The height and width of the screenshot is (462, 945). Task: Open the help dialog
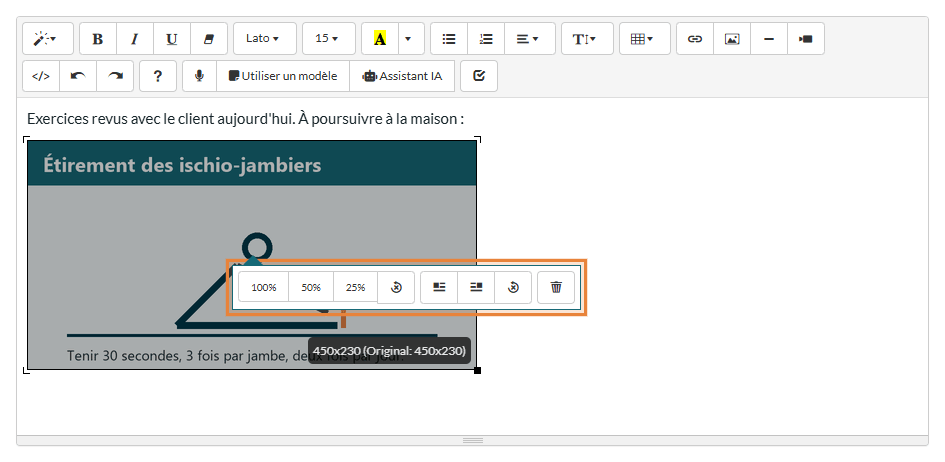point(157,76)
